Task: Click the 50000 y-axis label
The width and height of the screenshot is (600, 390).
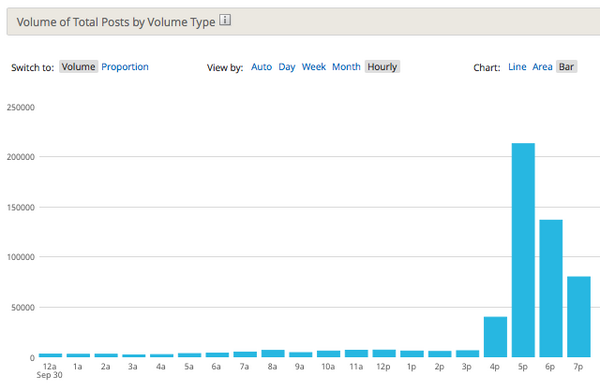Action: point(23,308)
